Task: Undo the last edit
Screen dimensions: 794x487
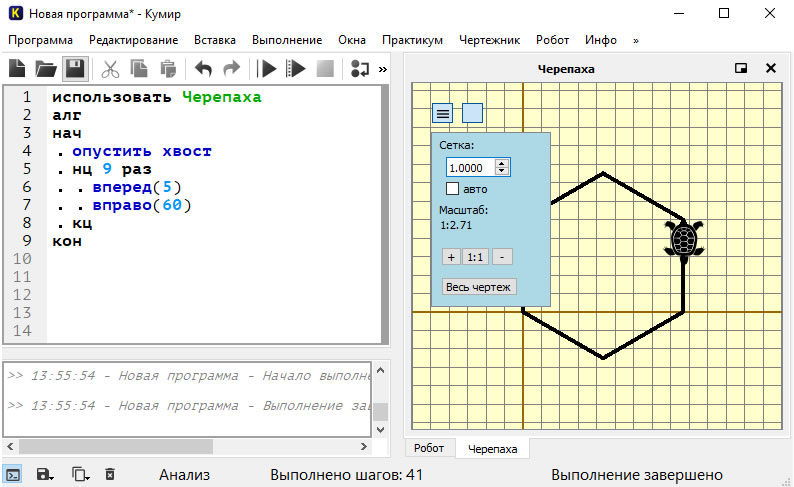Action: (204, 68)
